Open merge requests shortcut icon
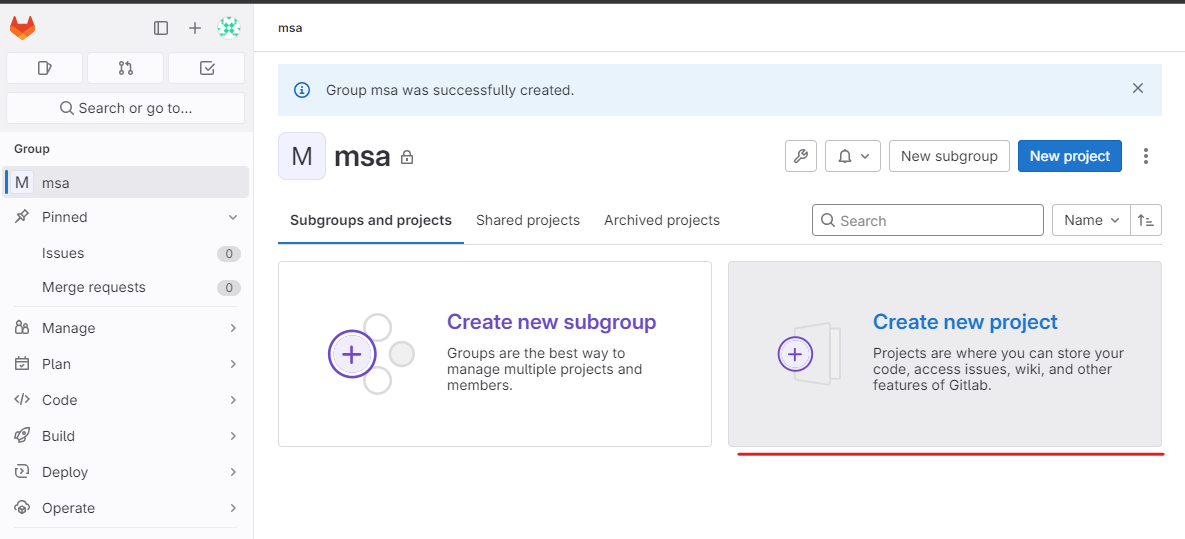 pos(125,68)
